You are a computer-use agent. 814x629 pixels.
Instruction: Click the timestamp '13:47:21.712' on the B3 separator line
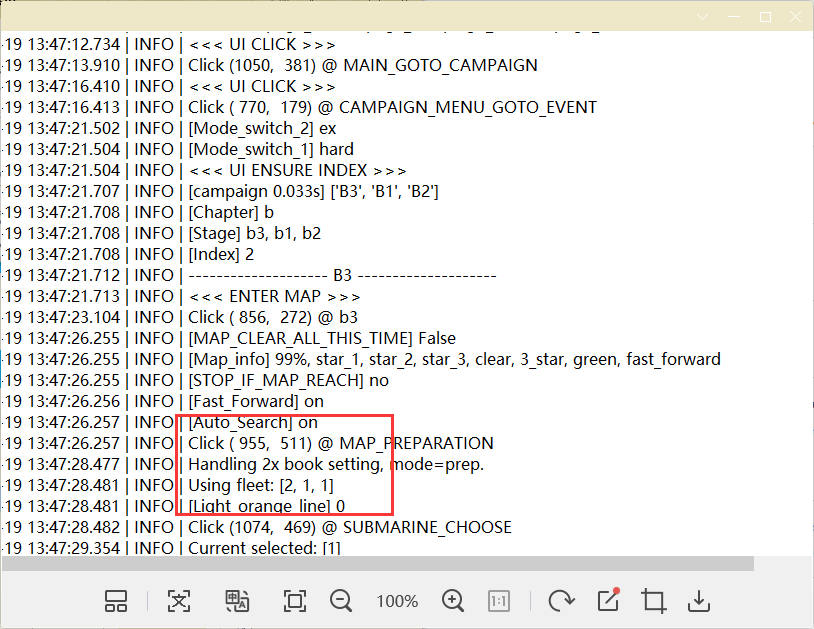pyautogui.click(x=74, y=276)
